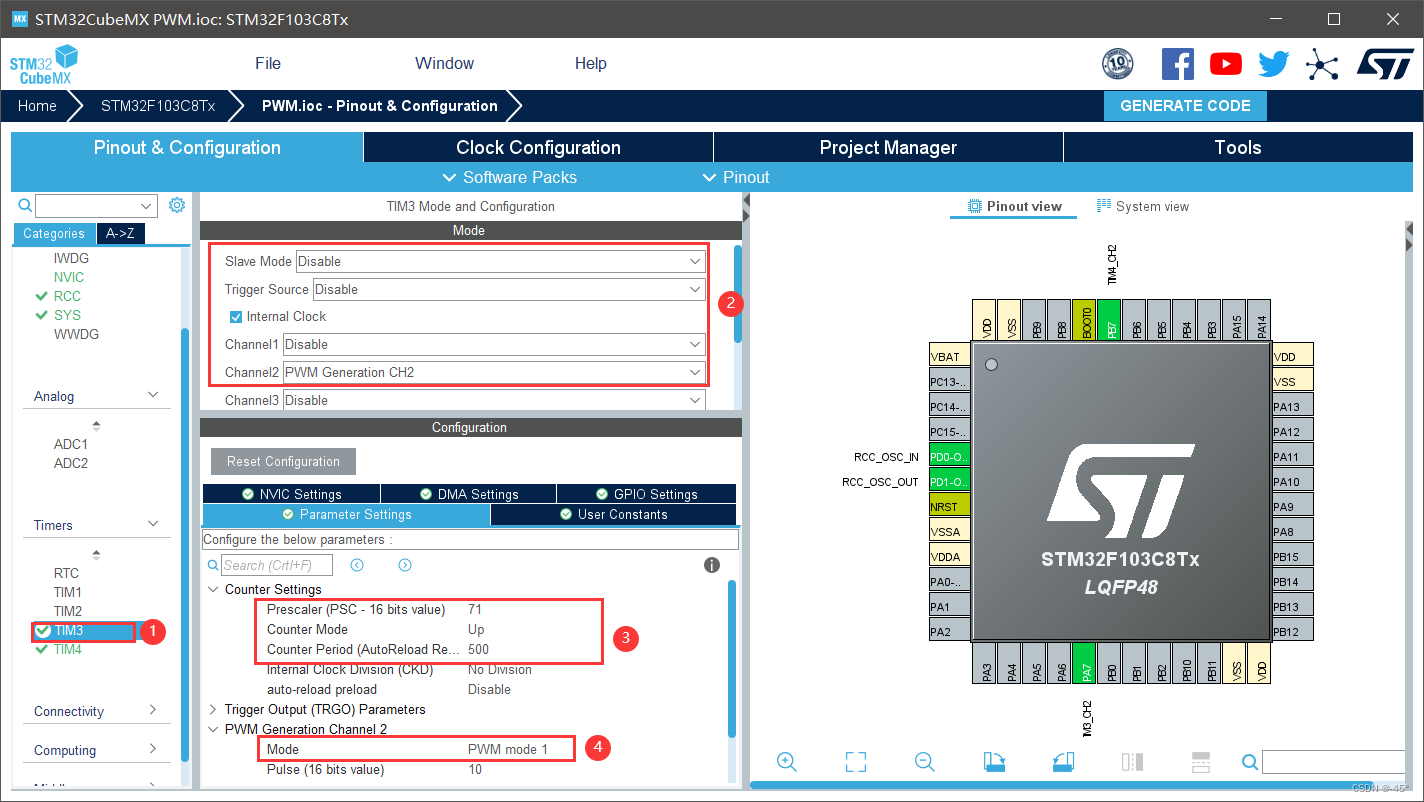The image size is (1424, 802).
Task: Go to next parameter search result
Action: pyautogui.click(x=405, y=565)
